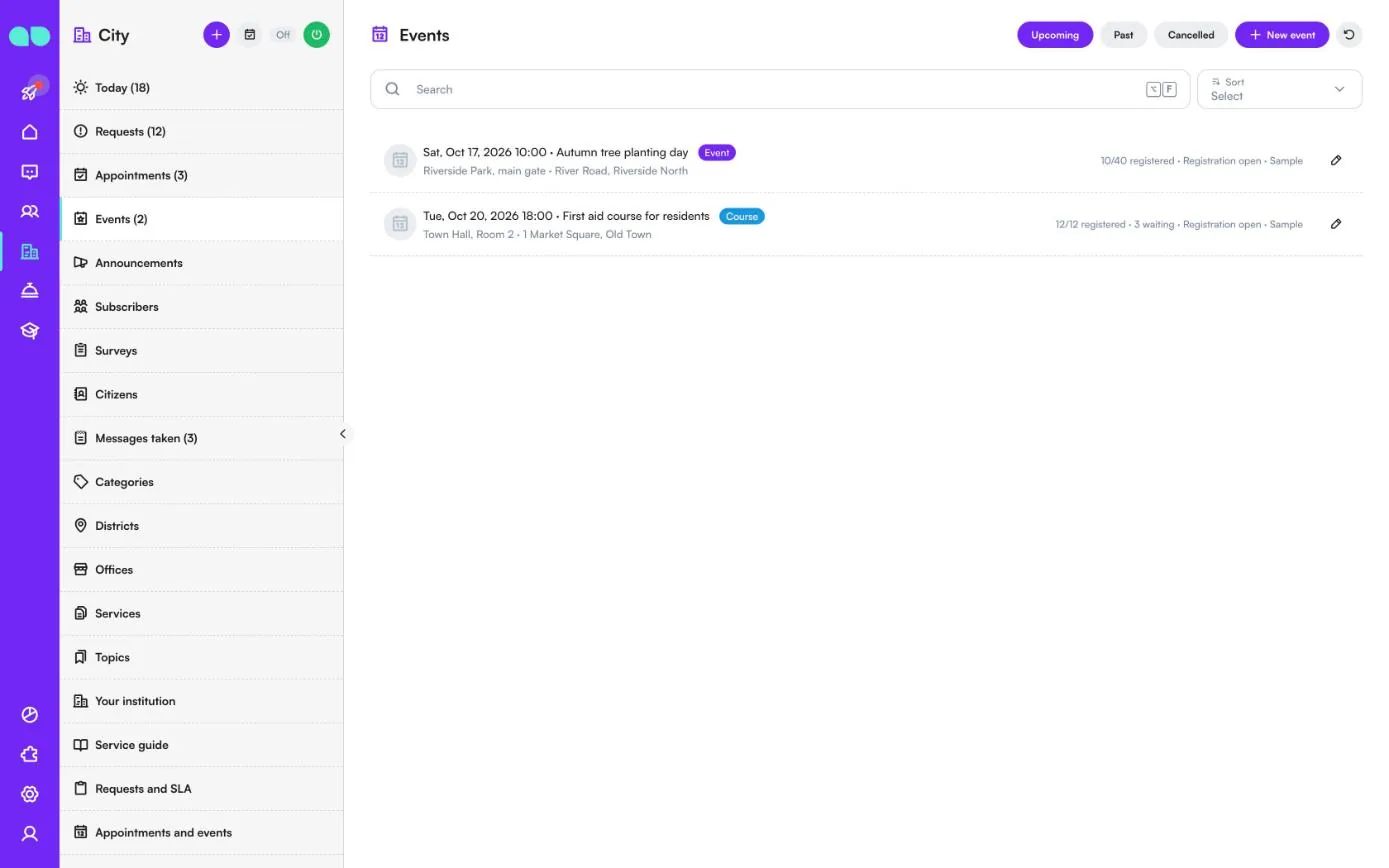Switch to Cancelled events
Screen dimensions: 1389x868
coord(1191,35)
